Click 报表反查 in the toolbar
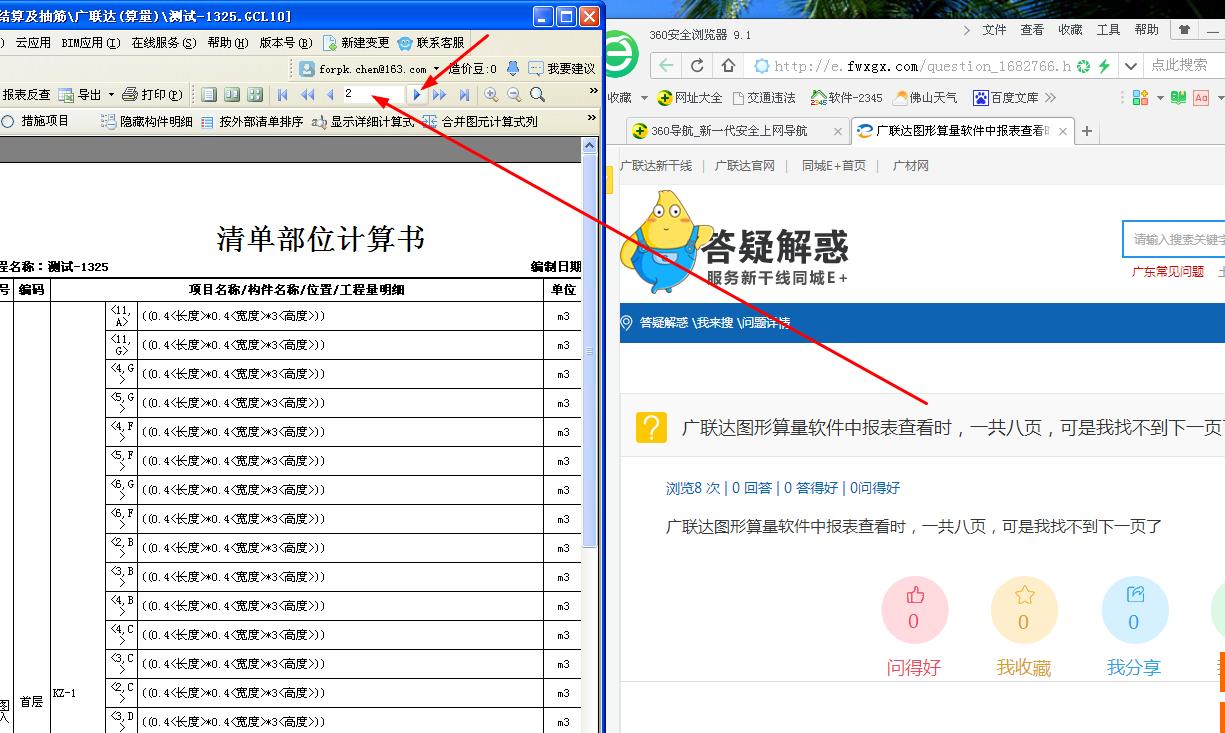 point(26,95)
